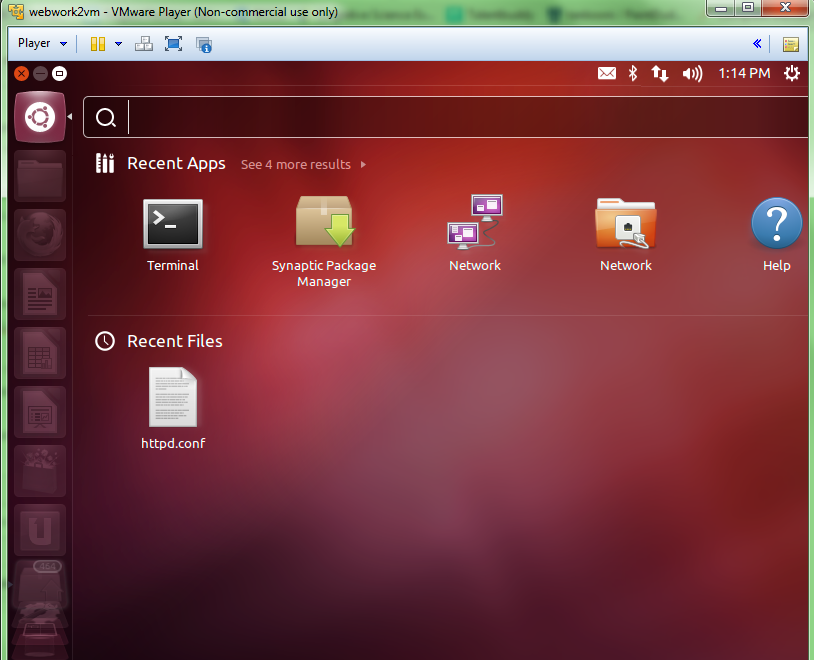Screen dimensions: 814x660
Task: Open the sound volume indicator
Action: coord(693,73)
